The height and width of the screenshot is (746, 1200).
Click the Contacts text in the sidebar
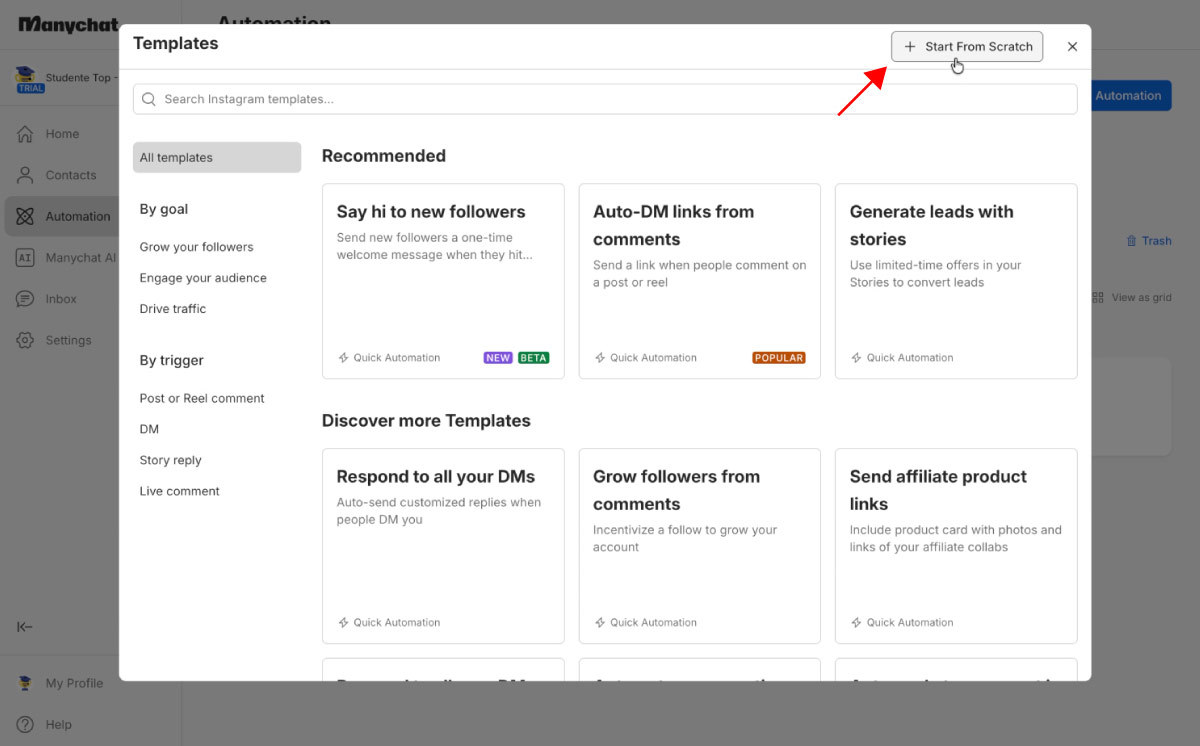coord(71,175)
